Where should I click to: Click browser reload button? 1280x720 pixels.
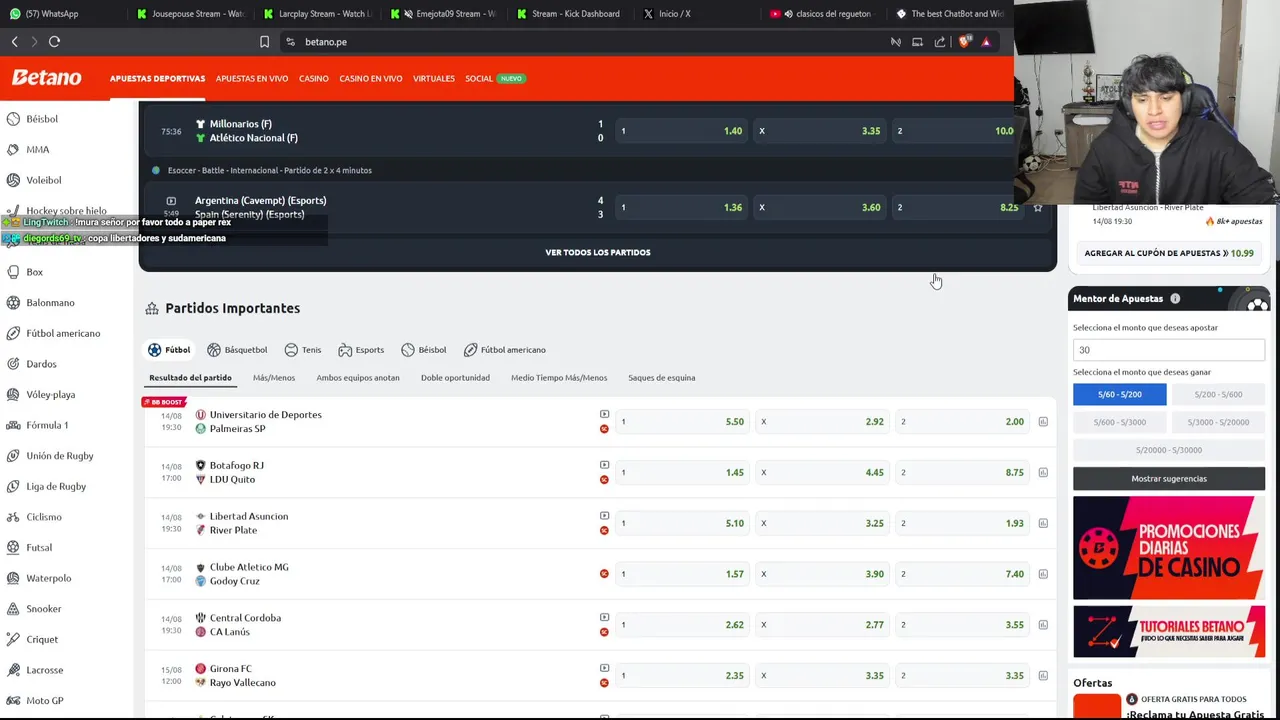coord(54,42)
